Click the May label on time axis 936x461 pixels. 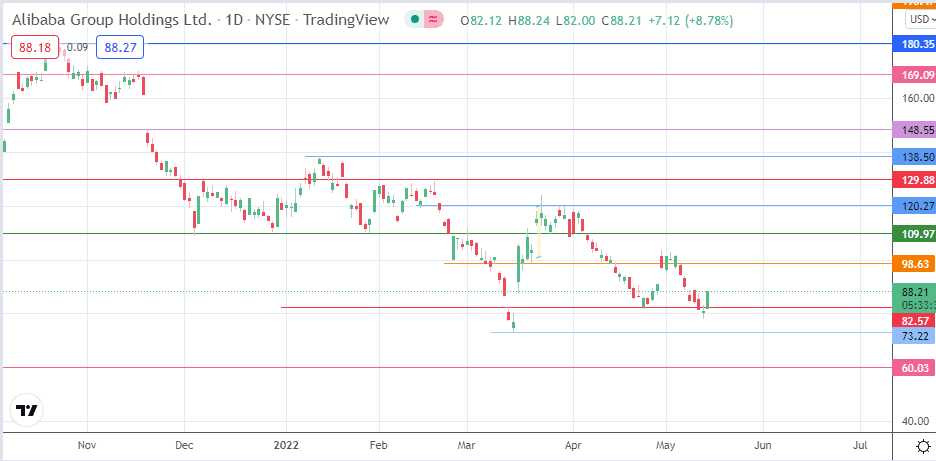click(666, 445)
